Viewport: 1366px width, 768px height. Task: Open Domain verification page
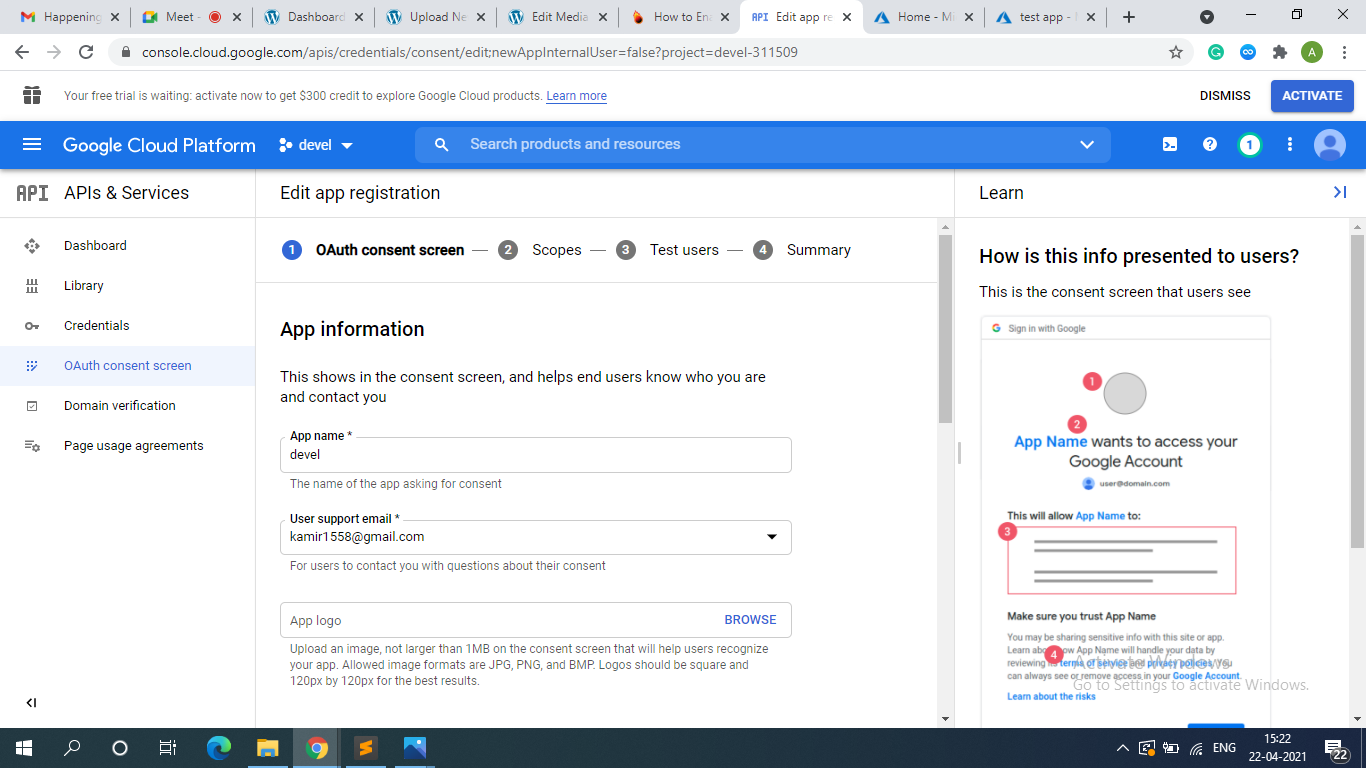click(119, 406)
